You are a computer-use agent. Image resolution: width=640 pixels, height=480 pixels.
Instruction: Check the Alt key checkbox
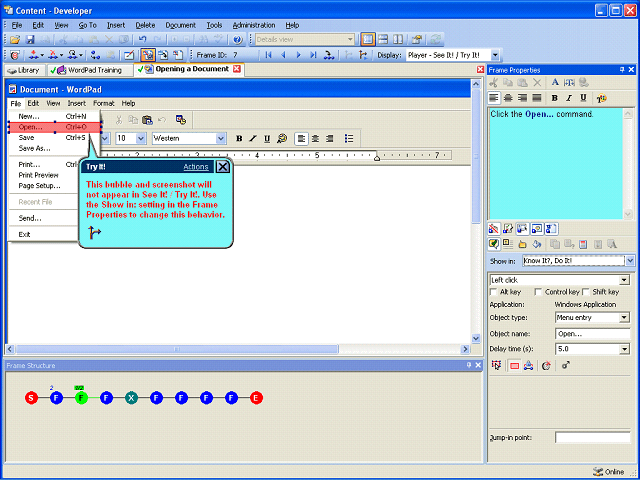(493, 292)
